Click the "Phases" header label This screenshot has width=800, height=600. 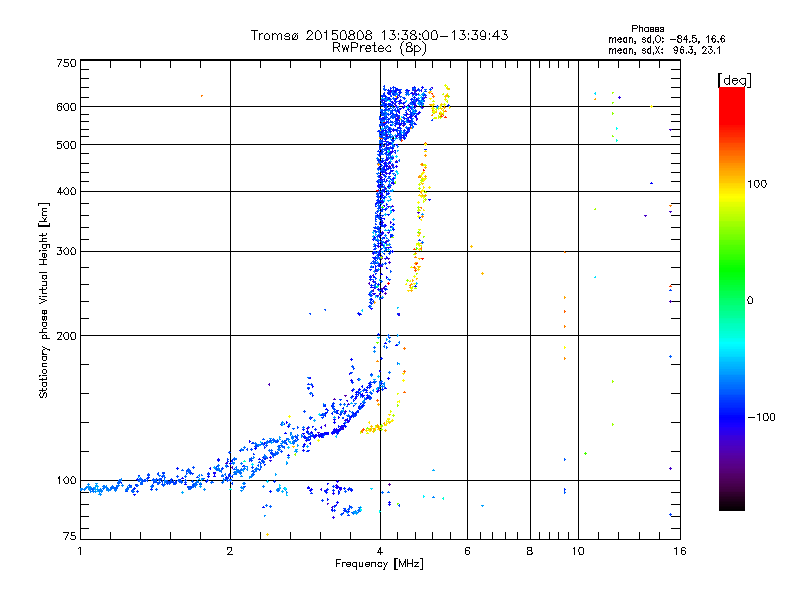coord(647,29)
